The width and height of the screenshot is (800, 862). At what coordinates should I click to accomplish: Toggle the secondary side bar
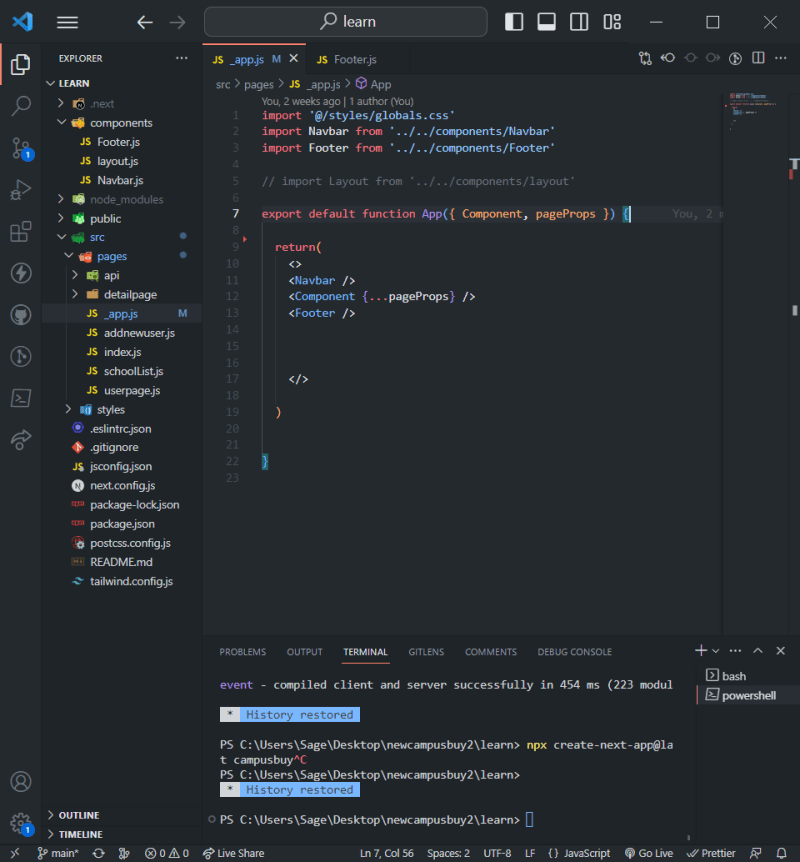[578, 22]
